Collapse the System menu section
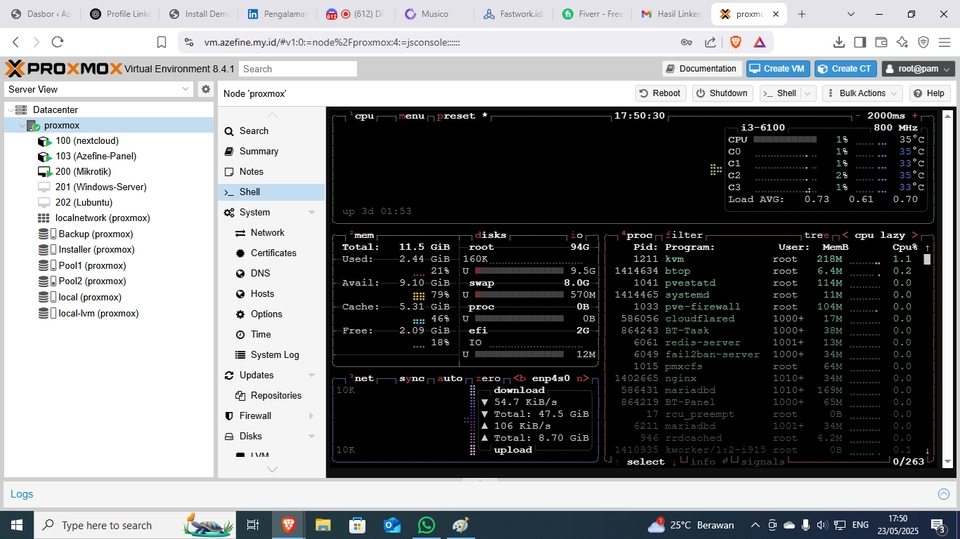Image resolution: width=960 pixels, height=539 pixels. pos(312,212)
